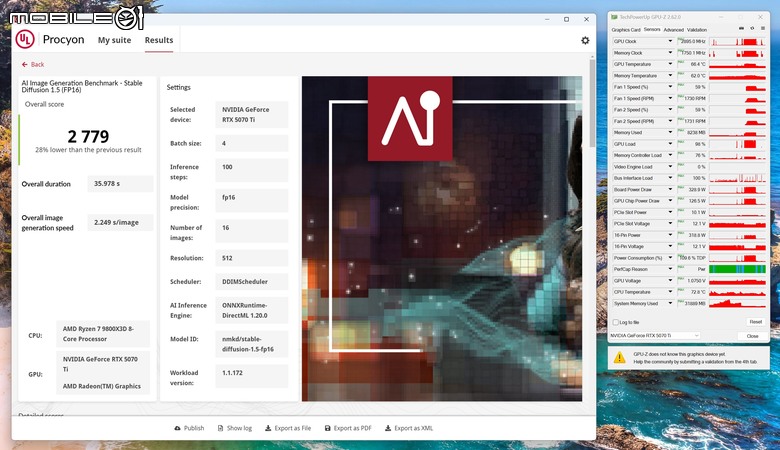Select the overall score value 2 779
The height and width of the screenshot is (450, 780).
(x=88, y=136)
